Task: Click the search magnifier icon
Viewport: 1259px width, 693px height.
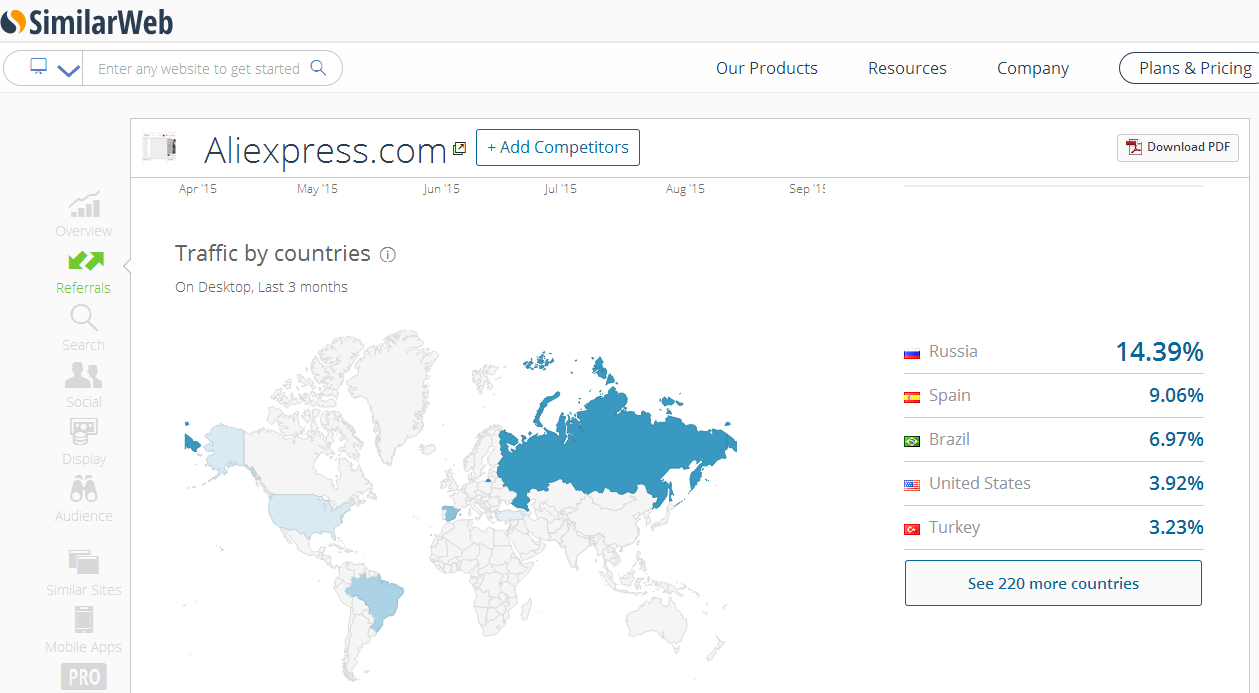Action: point(319,68)
